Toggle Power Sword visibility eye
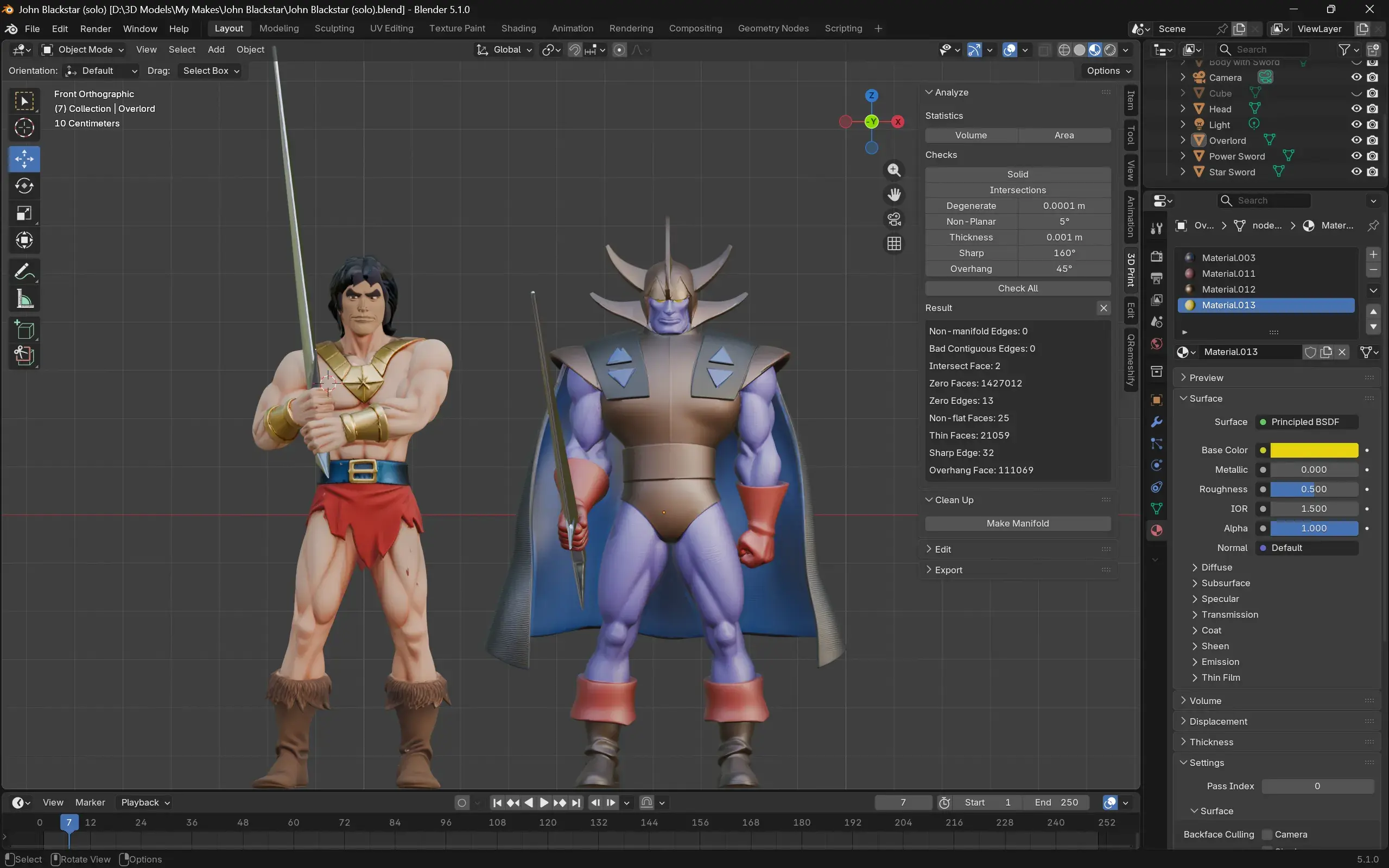 tap(1356, 156)
